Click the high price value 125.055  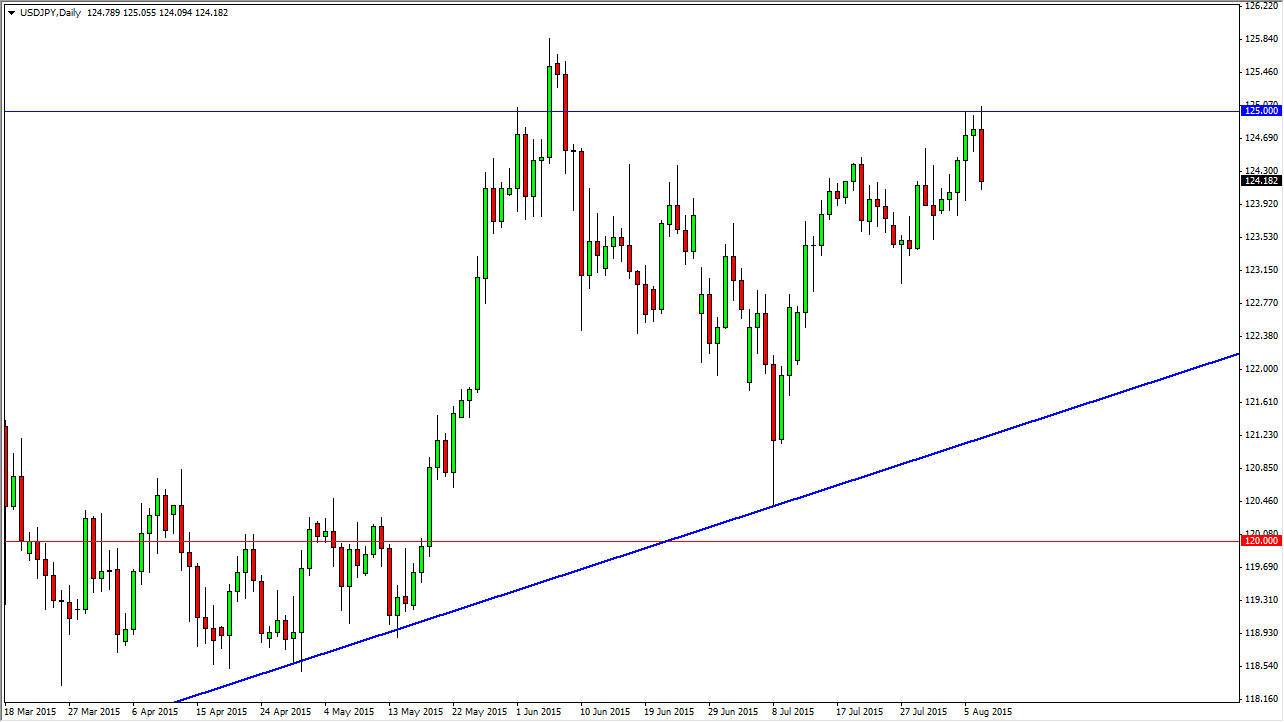[x=141, y=13]
